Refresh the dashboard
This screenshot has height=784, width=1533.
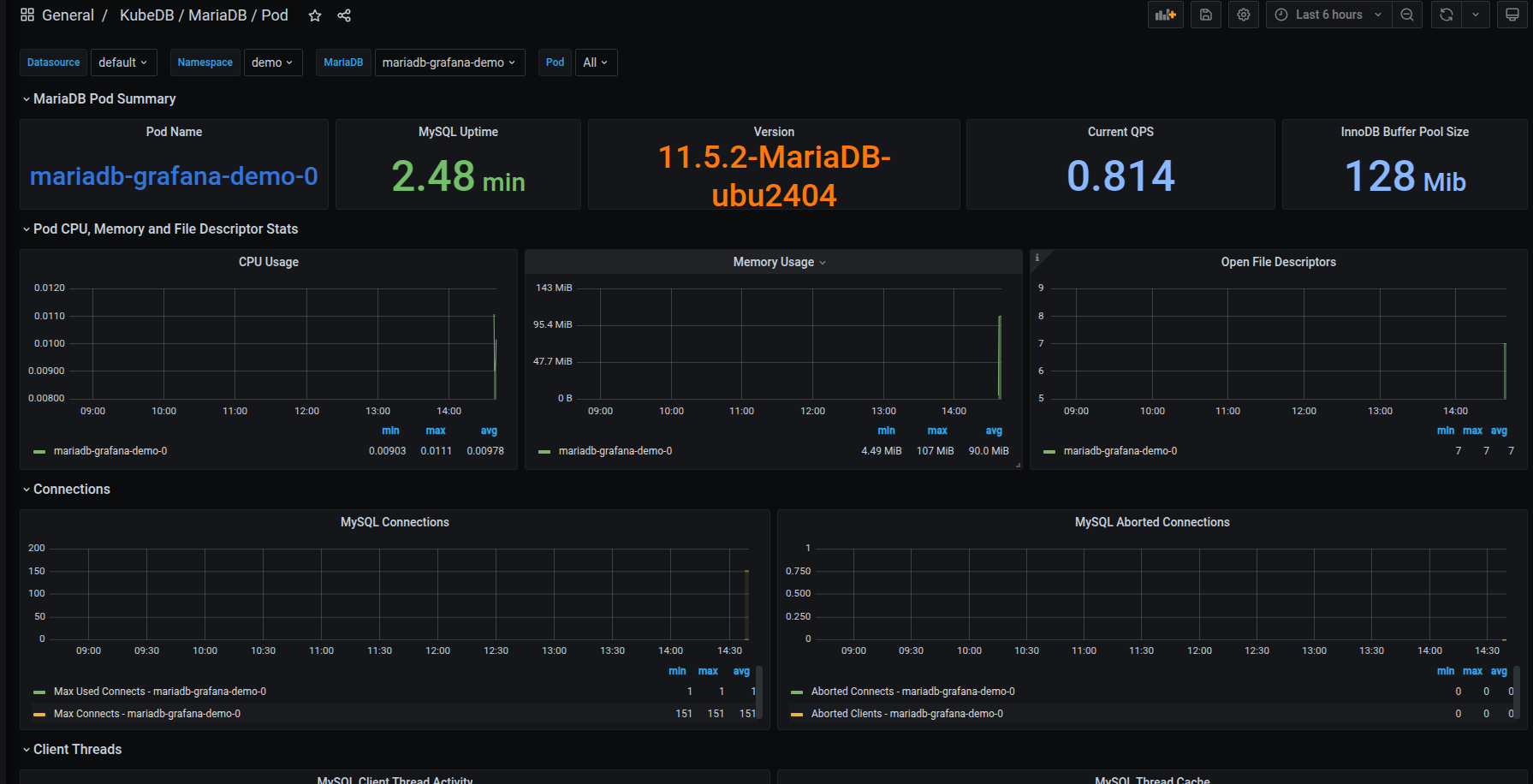[1447, 15]
